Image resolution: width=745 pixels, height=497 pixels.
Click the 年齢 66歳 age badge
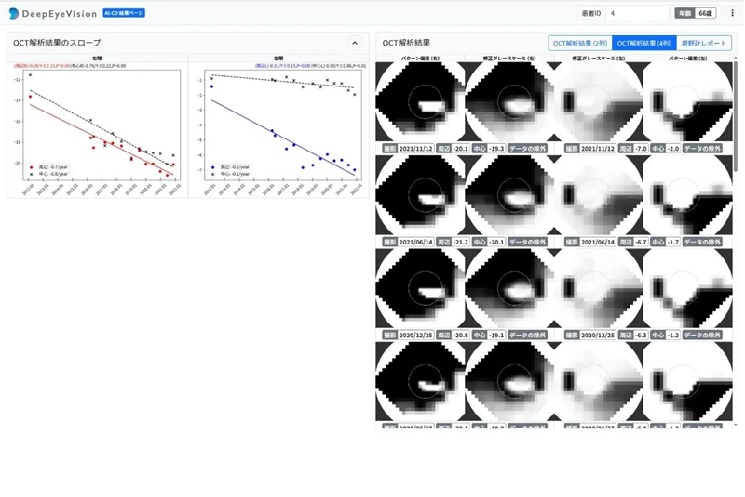(x=694, y=13)
